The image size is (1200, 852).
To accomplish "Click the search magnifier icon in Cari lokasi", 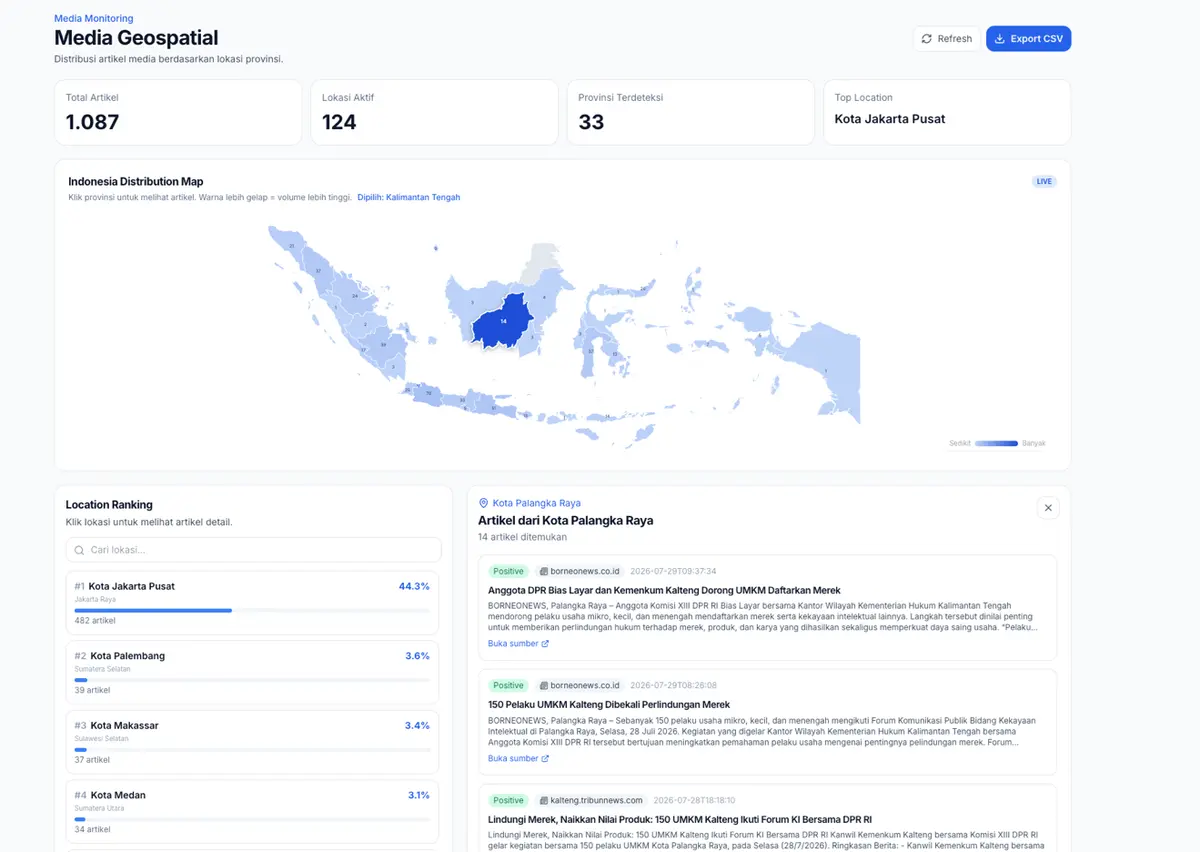I will (x=80, y=550).
